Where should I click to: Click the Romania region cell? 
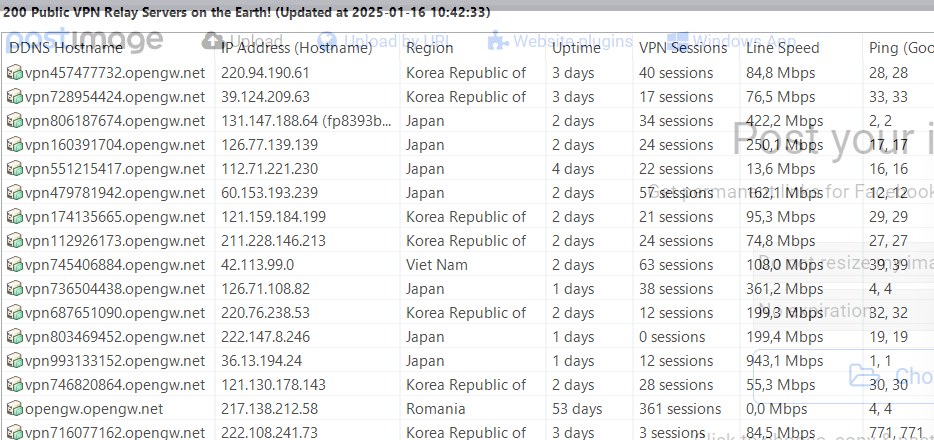tap(435, 409)
